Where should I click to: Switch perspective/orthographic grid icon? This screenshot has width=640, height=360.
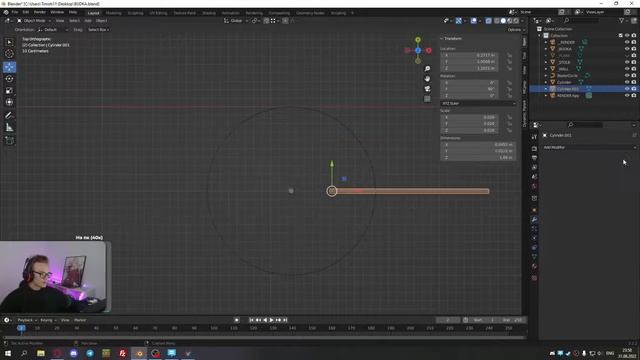click(427, 99)
